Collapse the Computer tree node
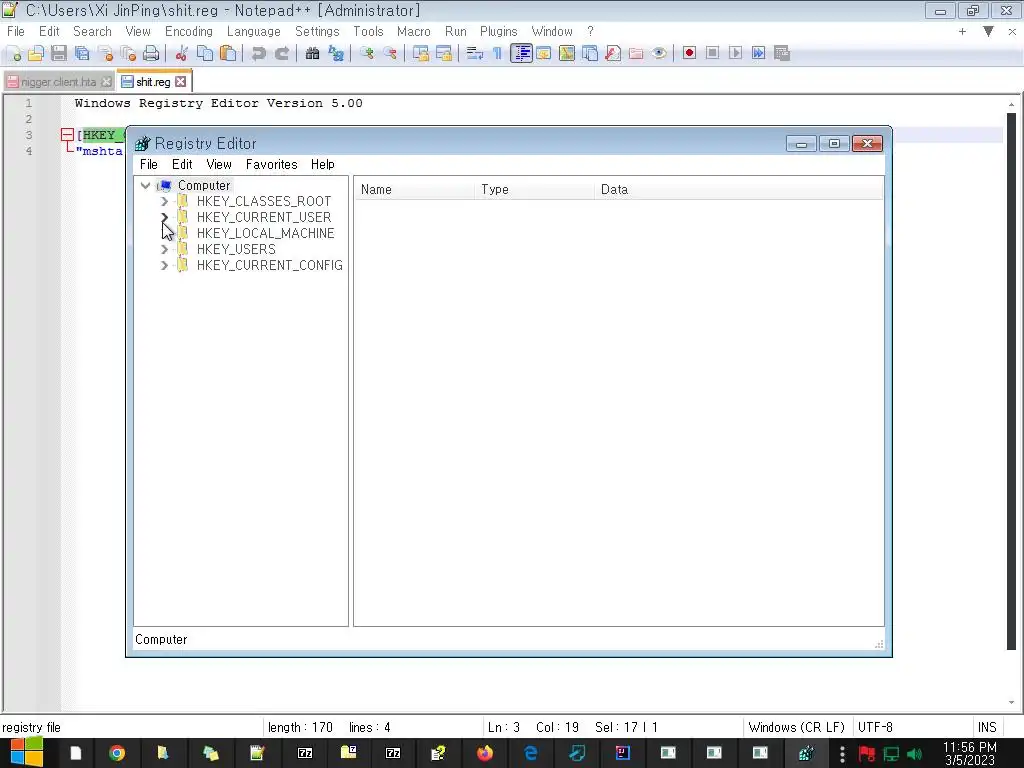 146,185
